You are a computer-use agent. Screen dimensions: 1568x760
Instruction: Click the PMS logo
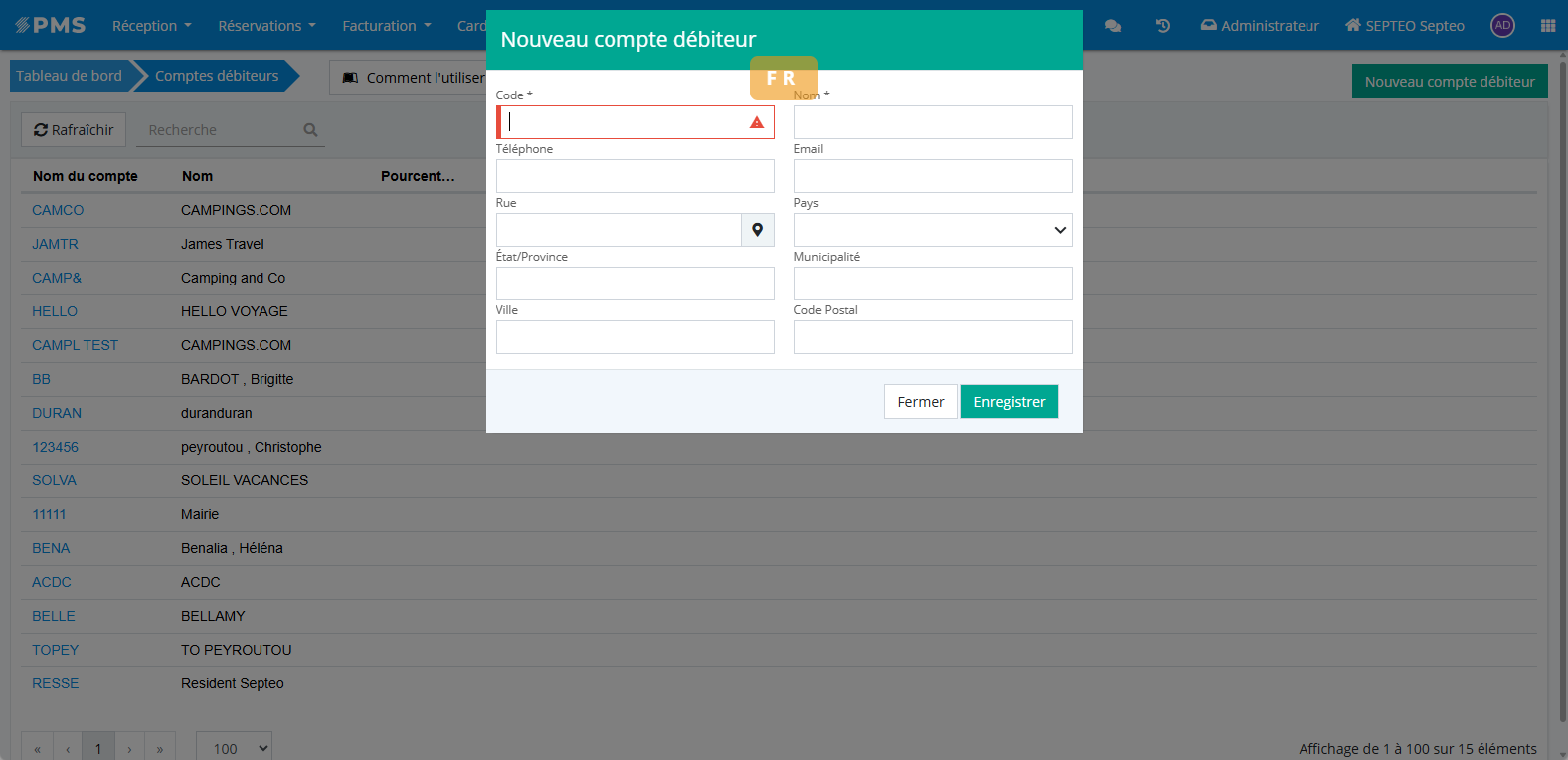(51, 26)
